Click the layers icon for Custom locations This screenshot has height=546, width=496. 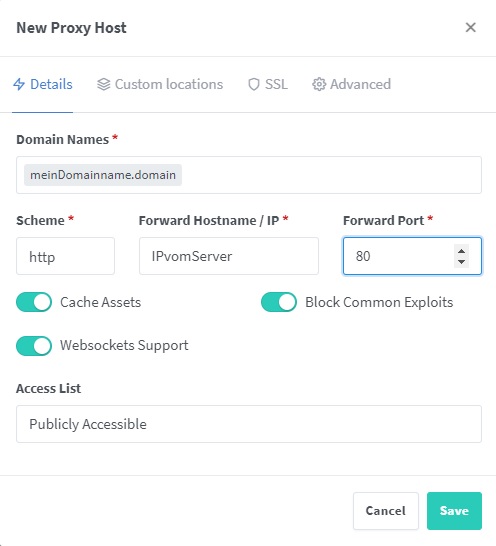(103, 84)
